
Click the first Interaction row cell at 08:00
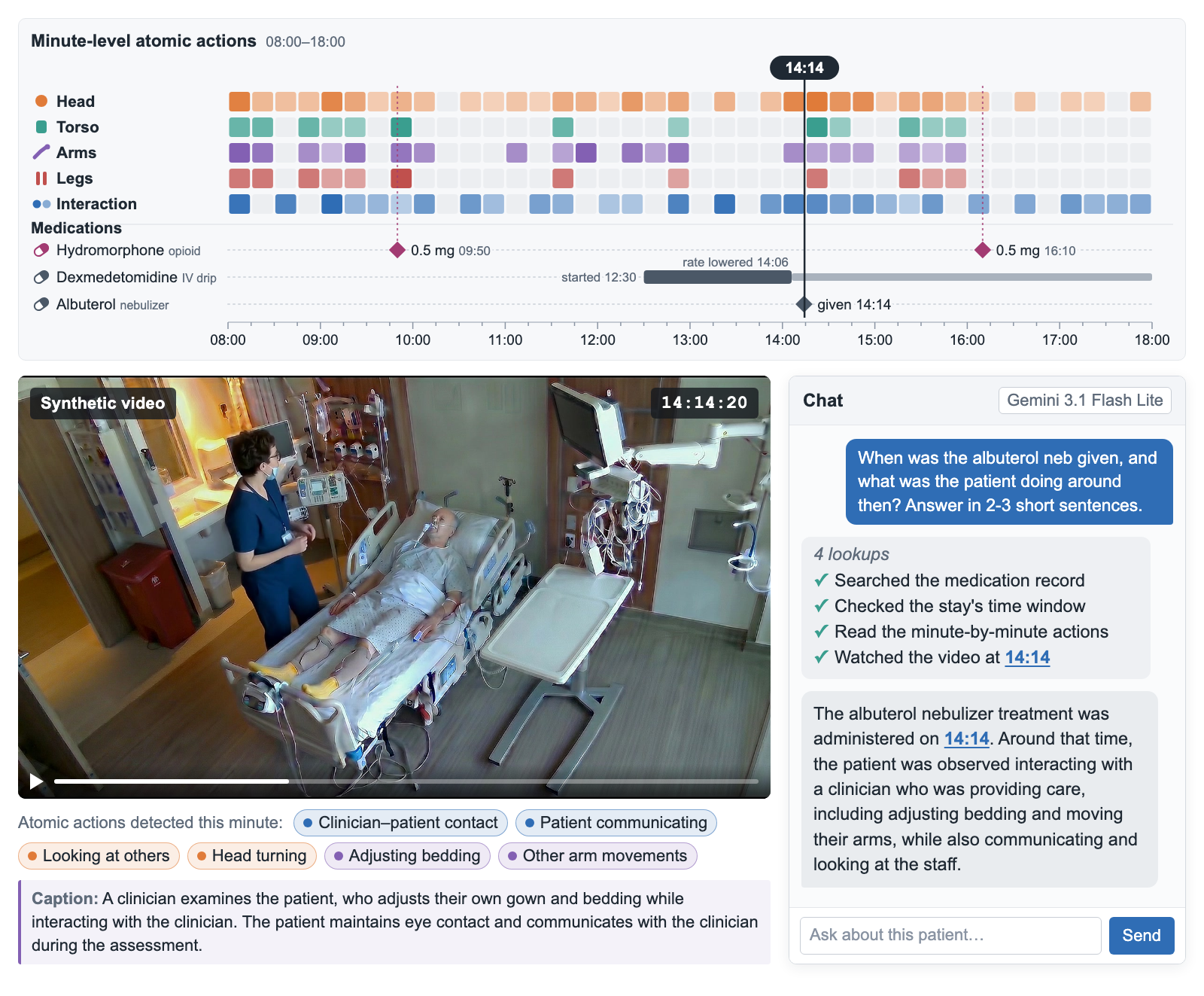click(x=239, y=204)
